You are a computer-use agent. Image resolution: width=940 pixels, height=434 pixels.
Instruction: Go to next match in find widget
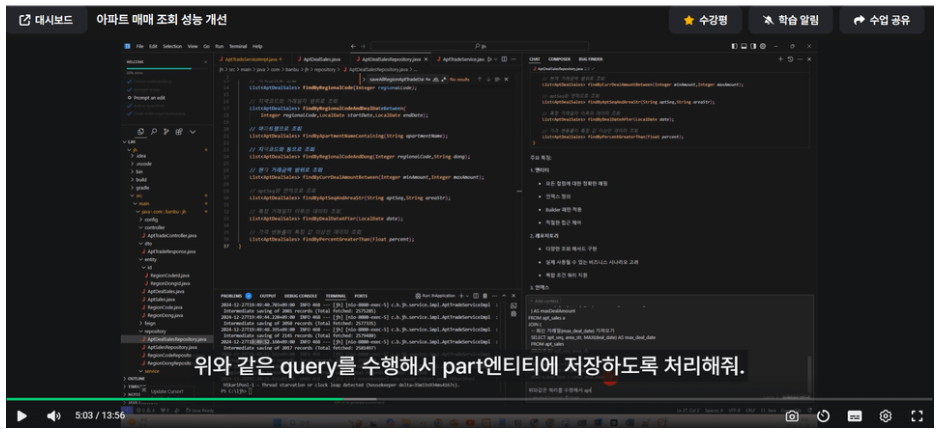tap(488, 79)
